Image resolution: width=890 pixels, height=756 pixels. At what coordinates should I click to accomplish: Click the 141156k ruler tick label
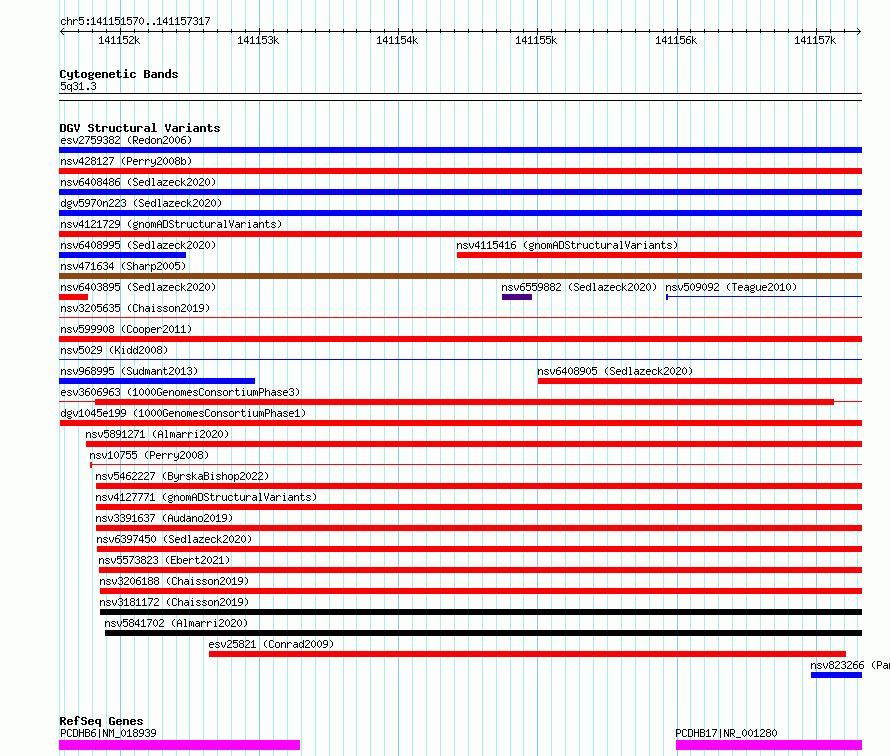click(676, 40)
